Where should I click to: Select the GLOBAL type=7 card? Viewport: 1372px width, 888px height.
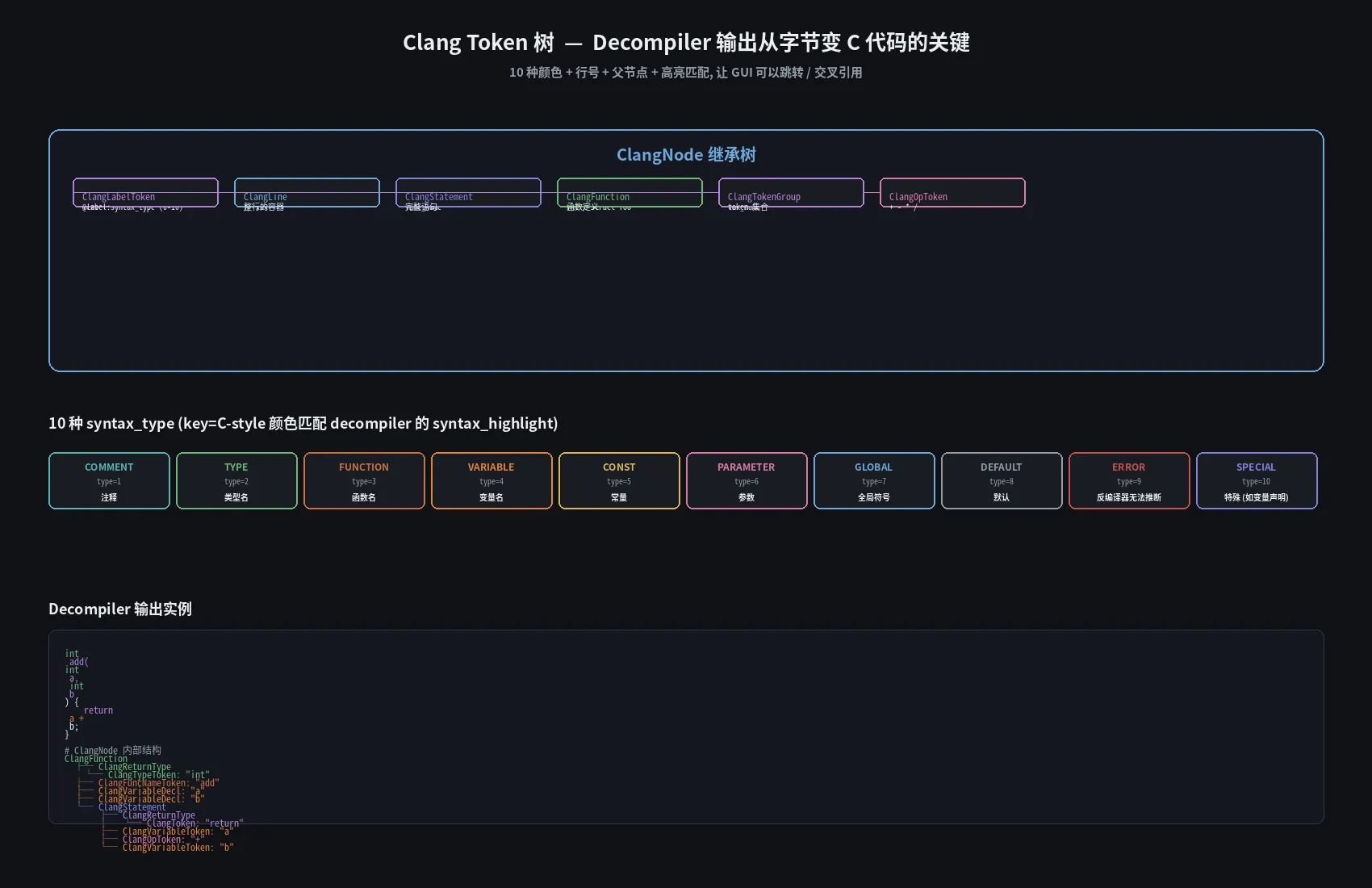(x=874, y=481)
